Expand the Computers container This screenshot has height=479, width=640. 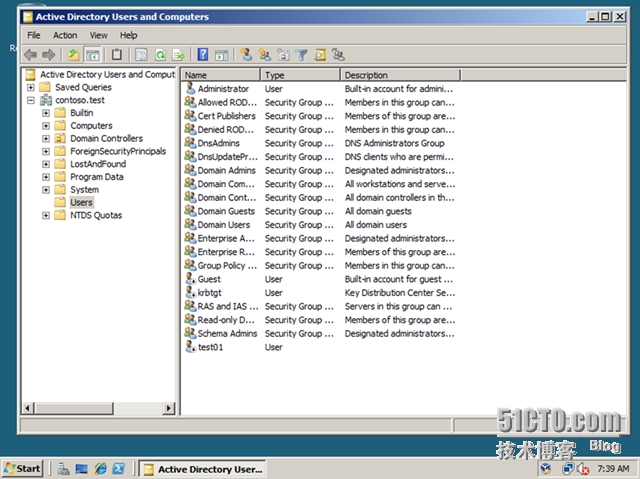pos(46,126)
